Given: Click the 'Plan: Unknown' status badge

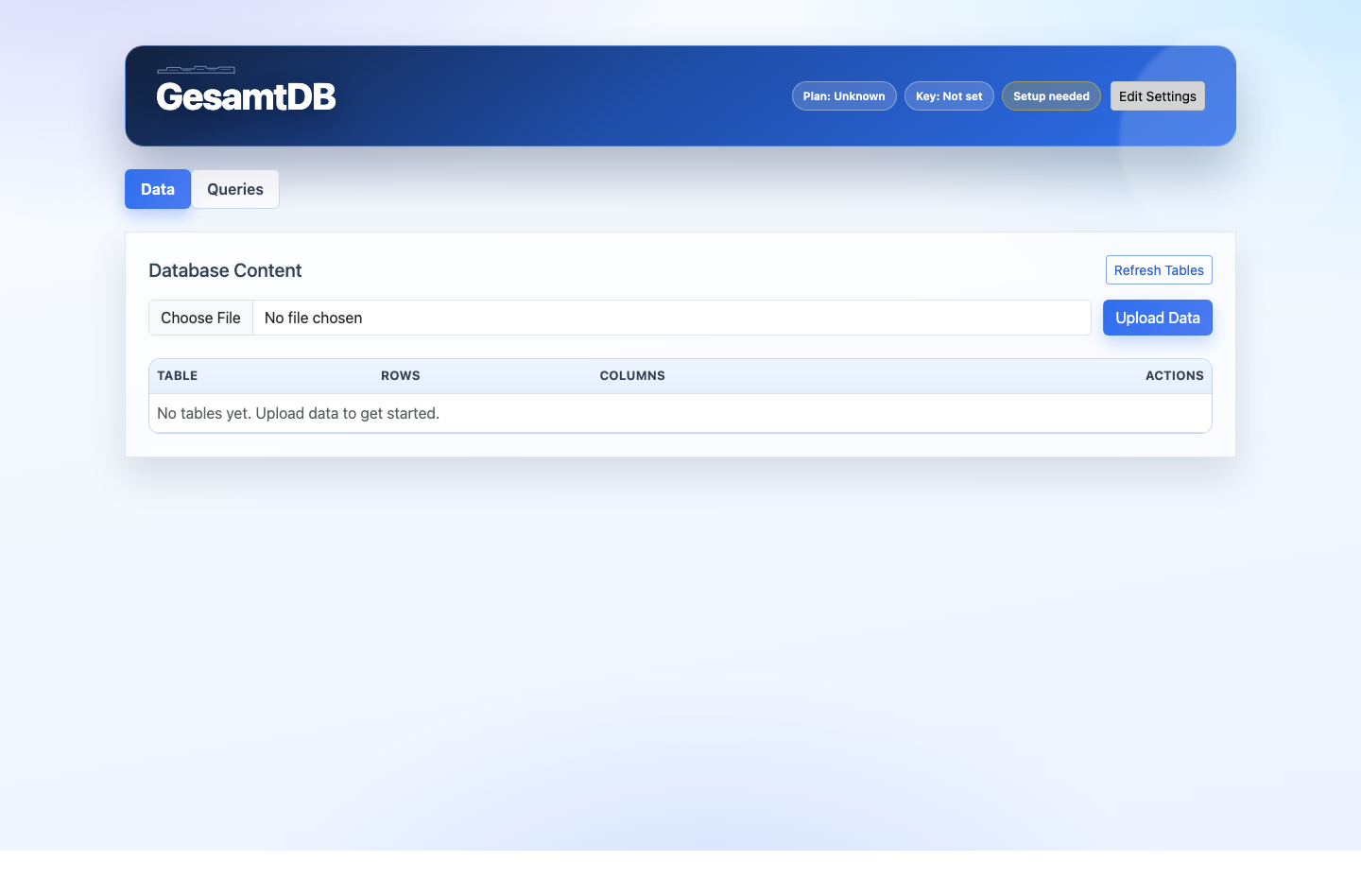Looking at the screenshot, I should 844,95.
